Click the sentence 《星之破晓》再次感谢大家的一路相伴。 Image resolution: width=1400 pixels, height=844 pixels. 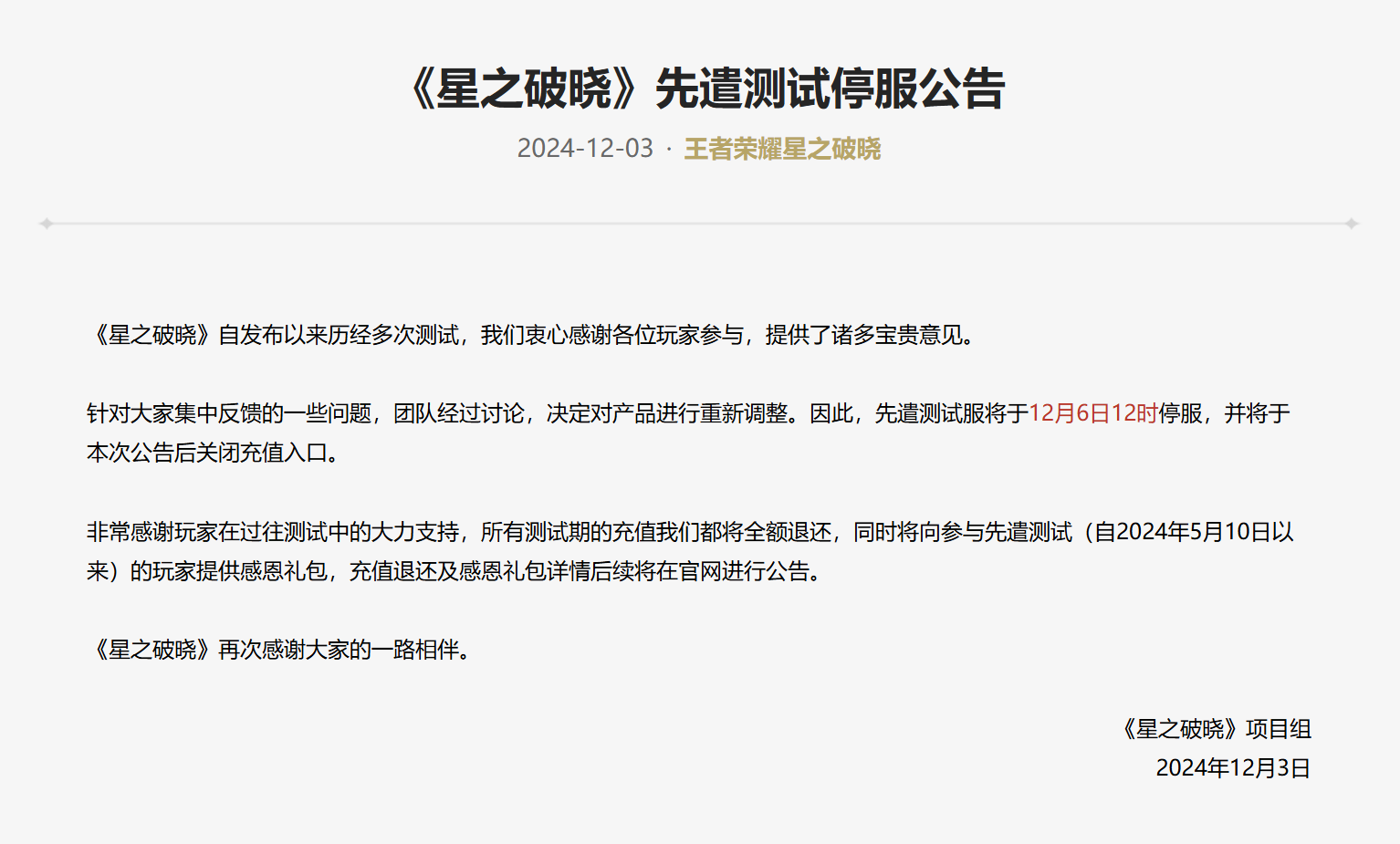coord(283,650)
